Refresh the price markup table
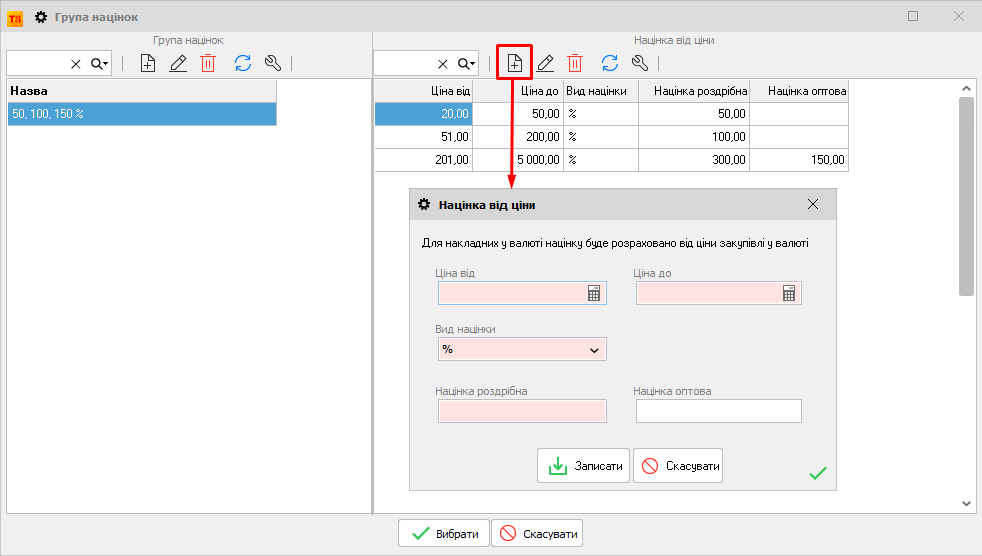Viewport: 982px width, 556px height. click(x=609, y=63)
